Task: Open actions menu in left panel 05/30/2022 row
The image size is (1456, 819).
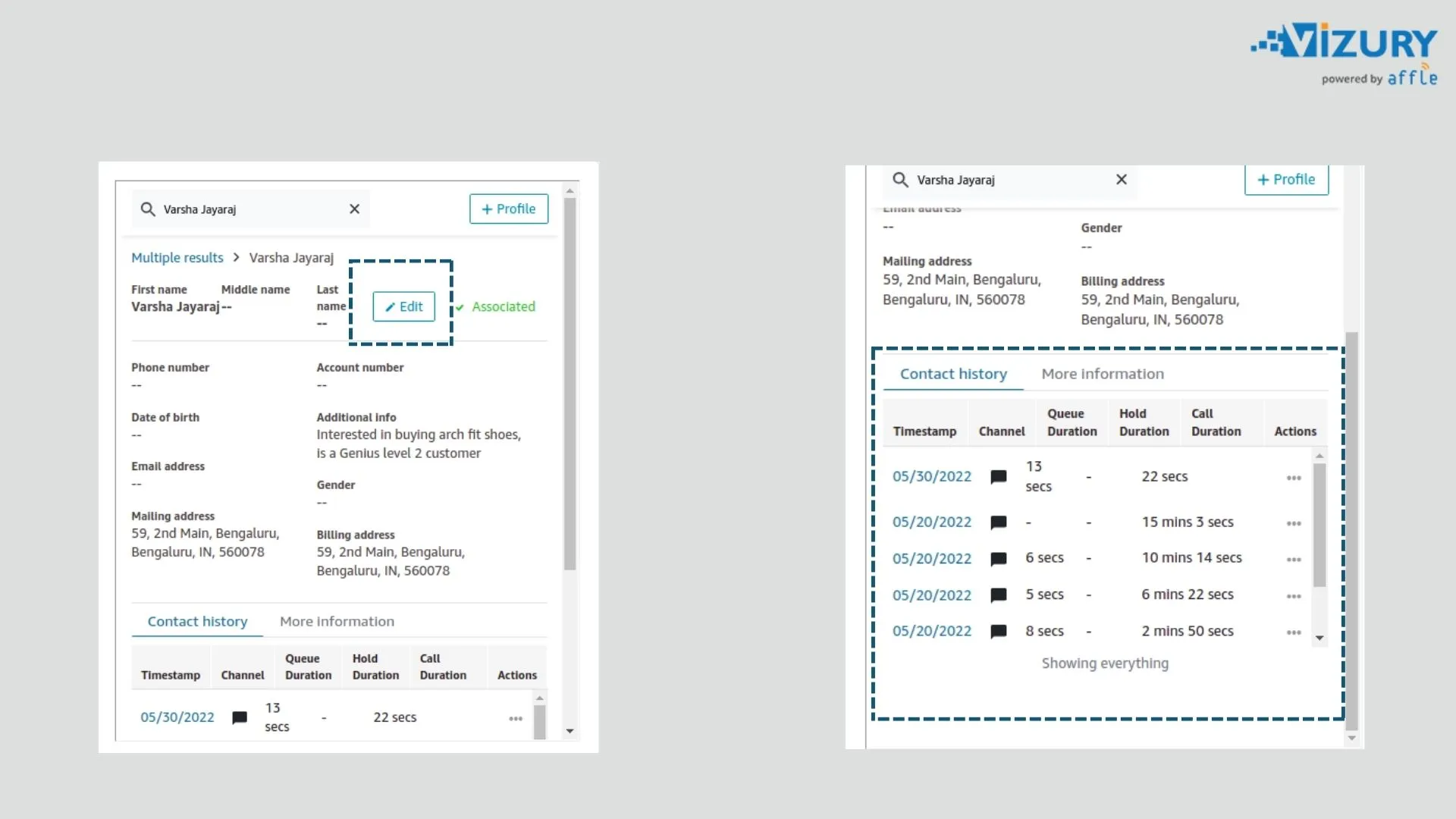Action: [x=516, y=718]
